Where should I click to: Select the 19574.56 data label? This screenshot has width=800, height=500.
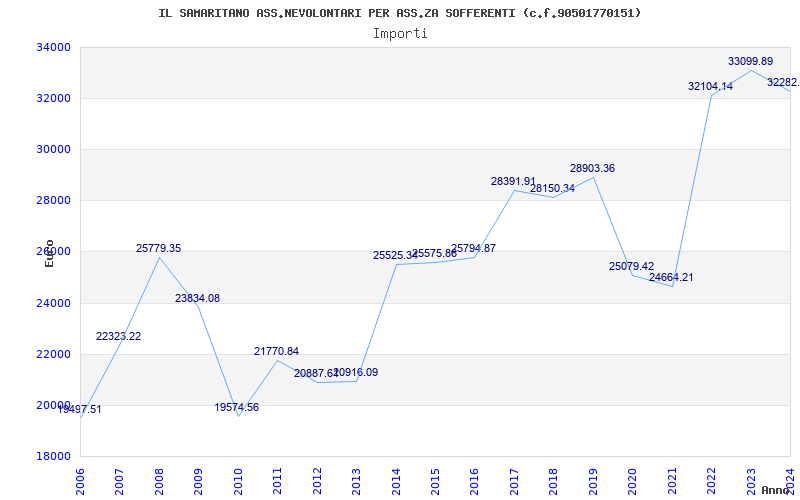click(x=237, y=408)
